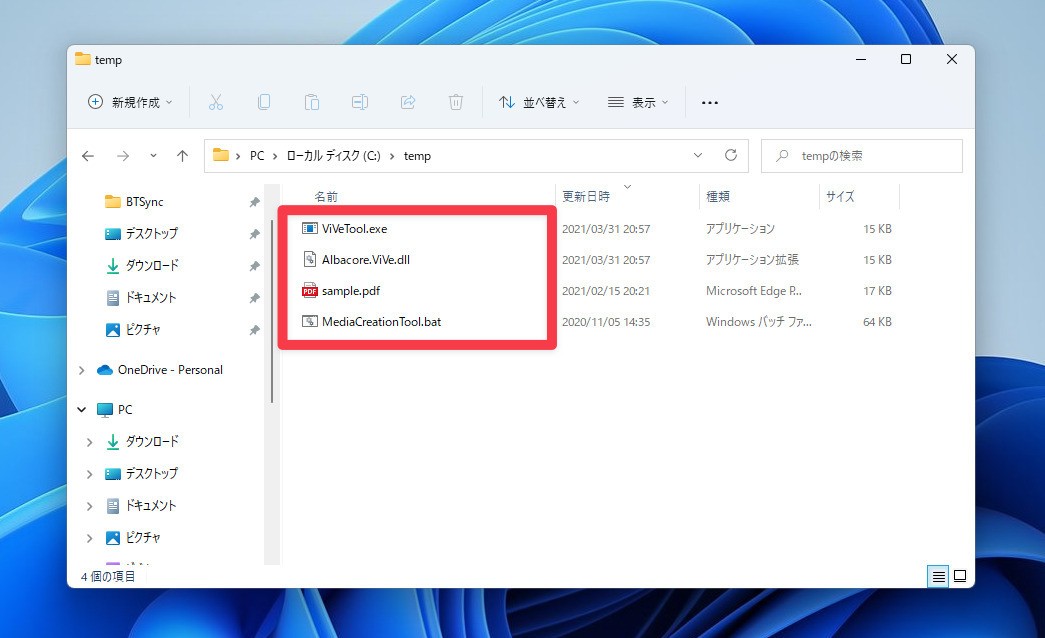Open the 表示 view menu

[x=637, y=102]
